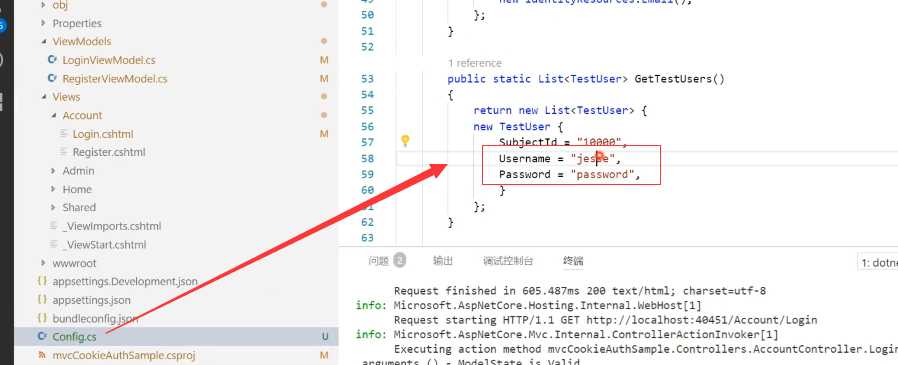Collapse the Account folder
The width and height of the screenshot is (898, 365).
[54, 115]
